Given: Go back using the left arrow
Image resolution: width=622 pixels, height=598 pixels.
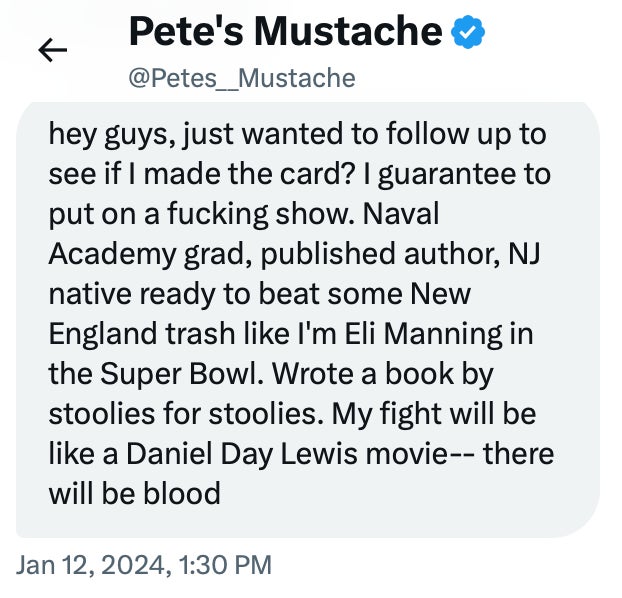Looking at the screenshot, I should [52, 50].
